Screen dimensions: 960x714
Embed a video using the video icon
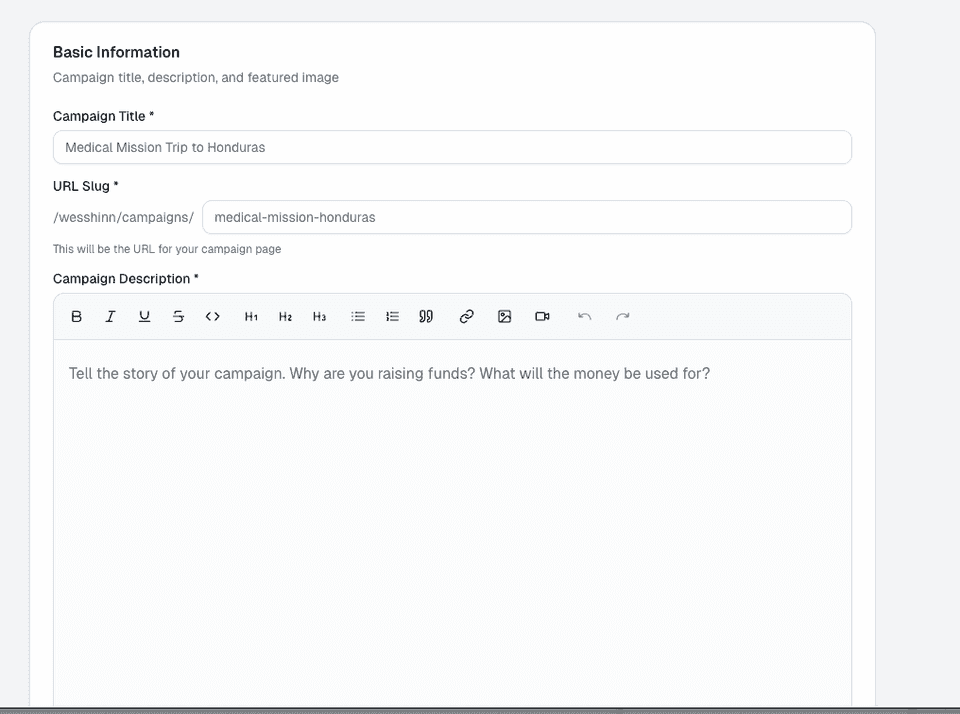click(x=542, y=317)
